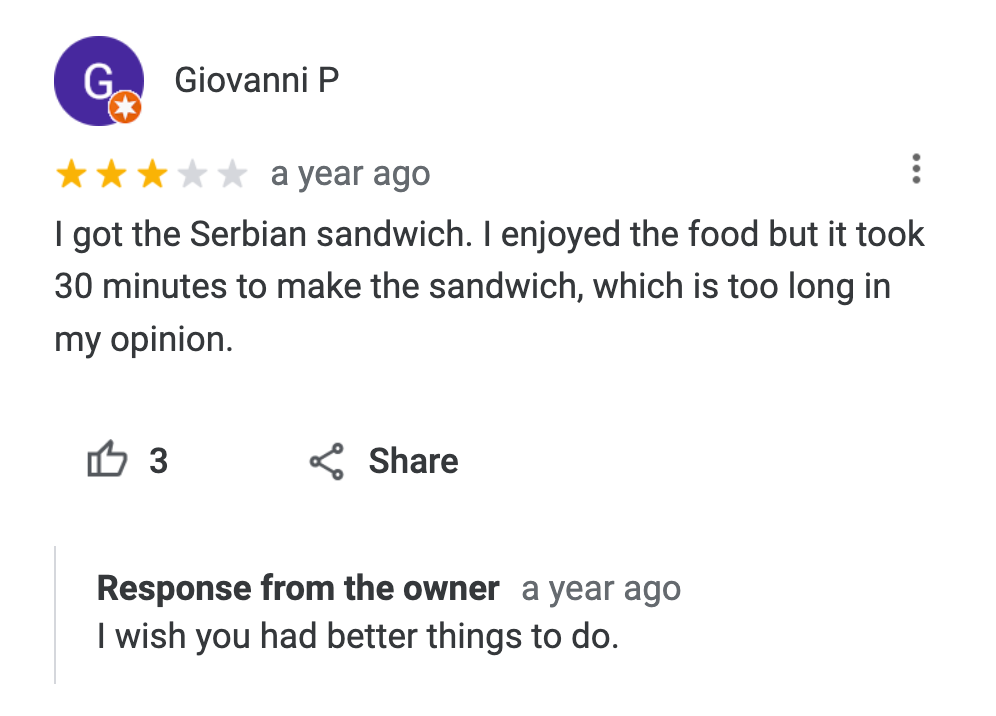Click the share network icon
Viewport: 996px width, 716px height.
(x=326, y=461)
